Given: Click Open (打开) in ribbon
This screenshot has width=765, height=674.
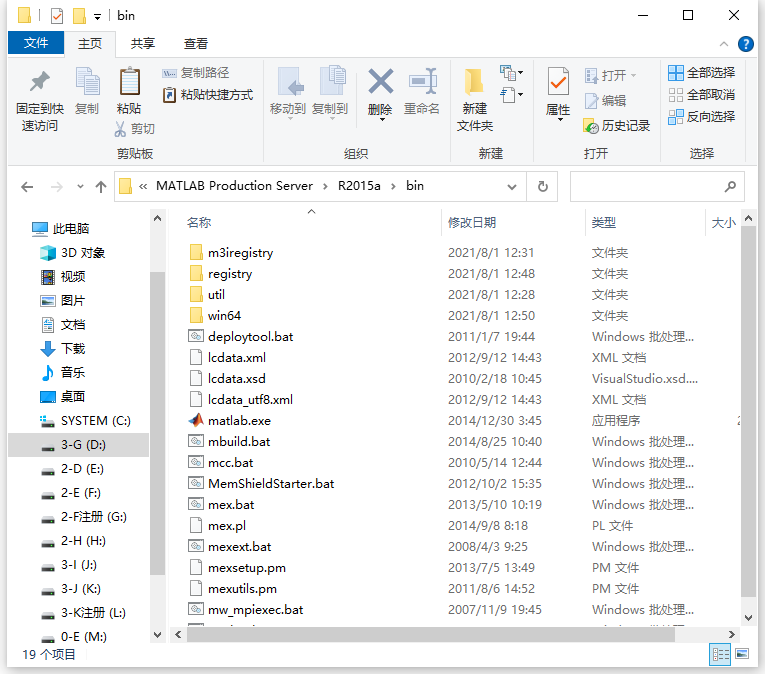Looking at the screenshot, I should pyautogui.click(x=610, y=75).
